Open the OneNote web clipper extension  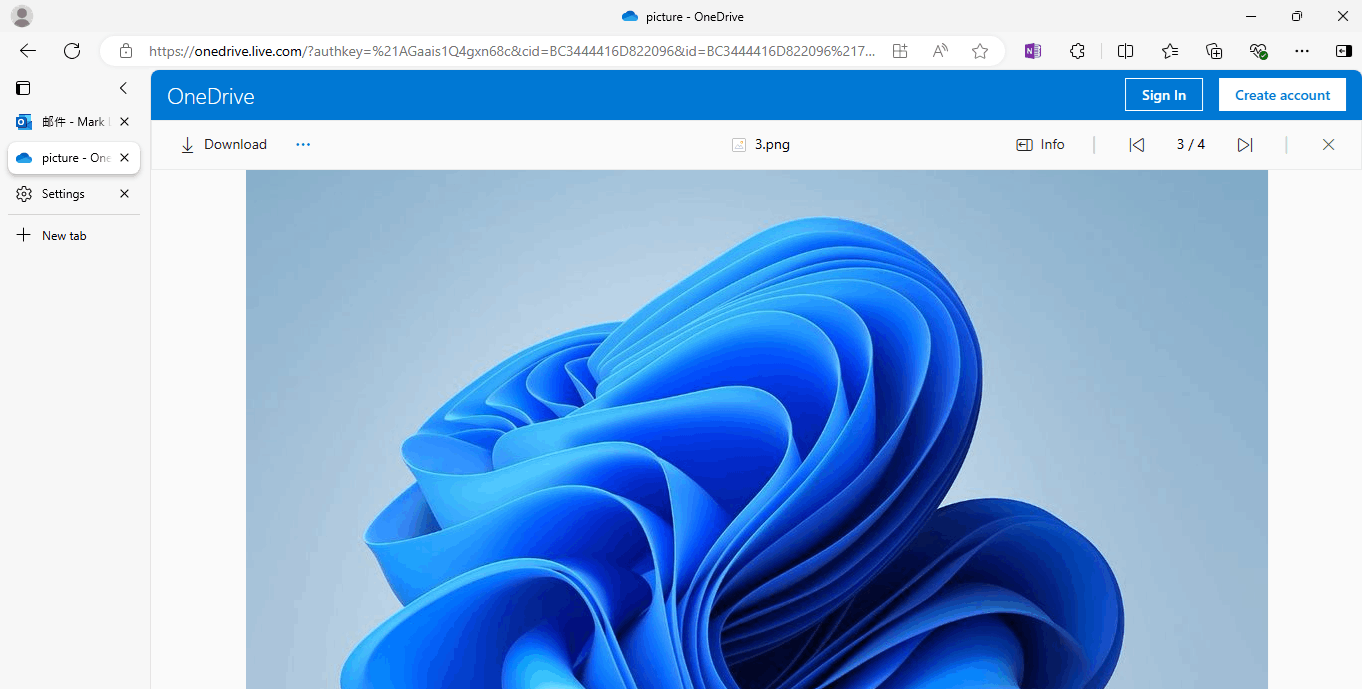1033,51
